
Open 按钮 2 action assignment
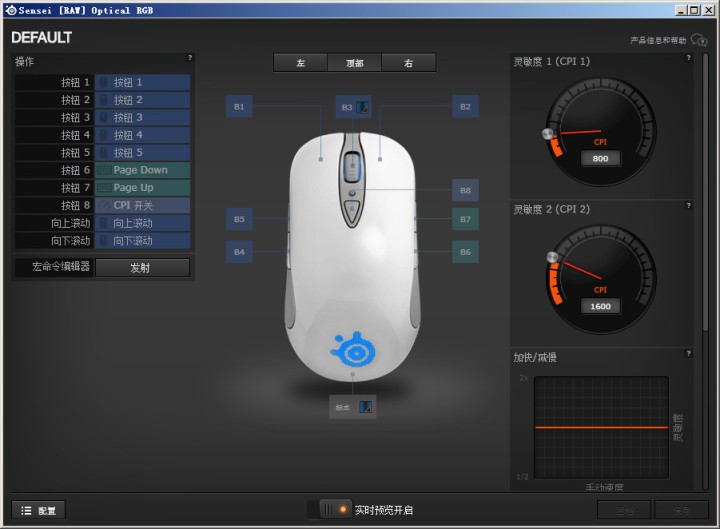tap(142, 100)
